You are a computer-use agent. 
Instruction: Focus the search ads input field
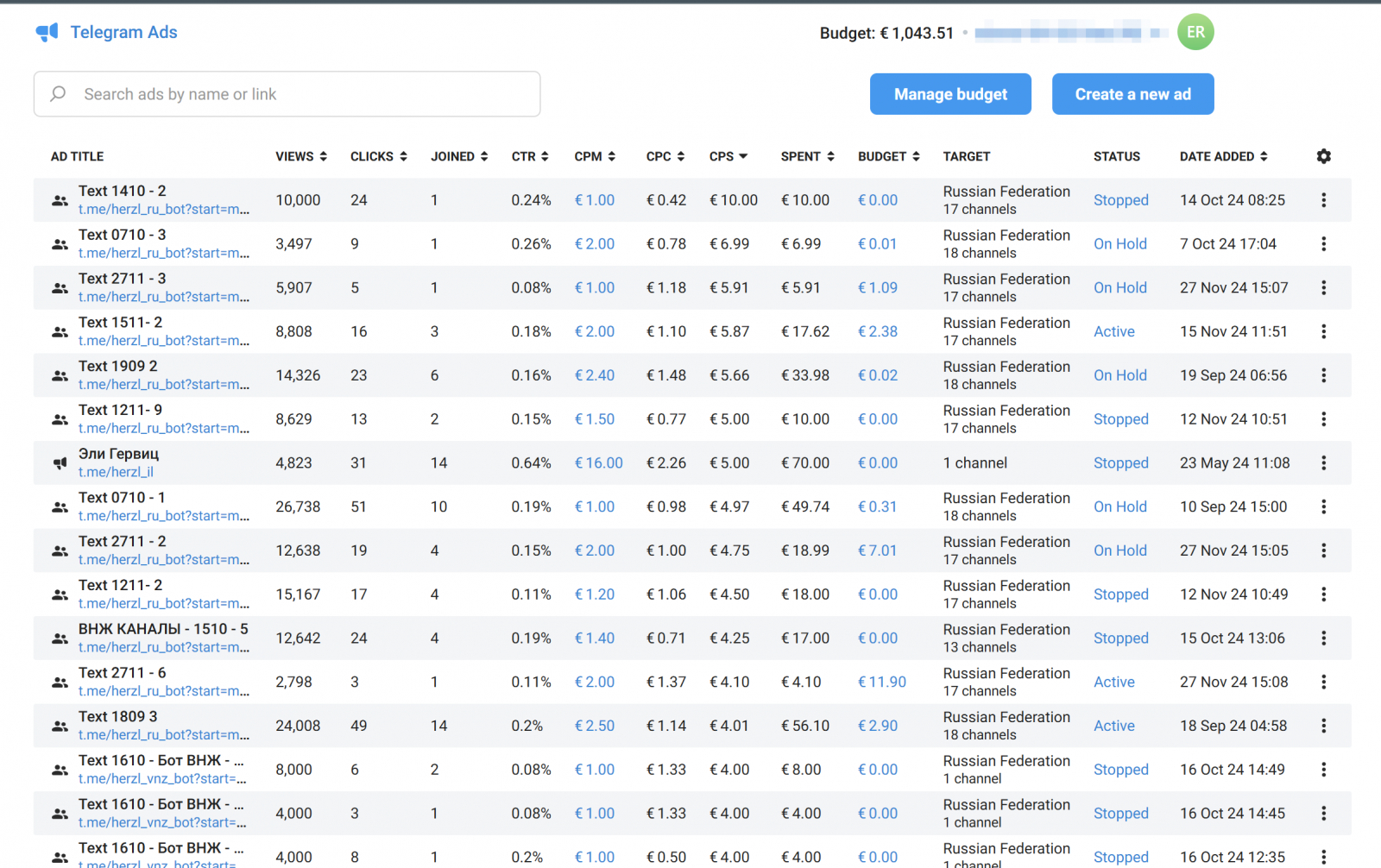pos(302,94)
